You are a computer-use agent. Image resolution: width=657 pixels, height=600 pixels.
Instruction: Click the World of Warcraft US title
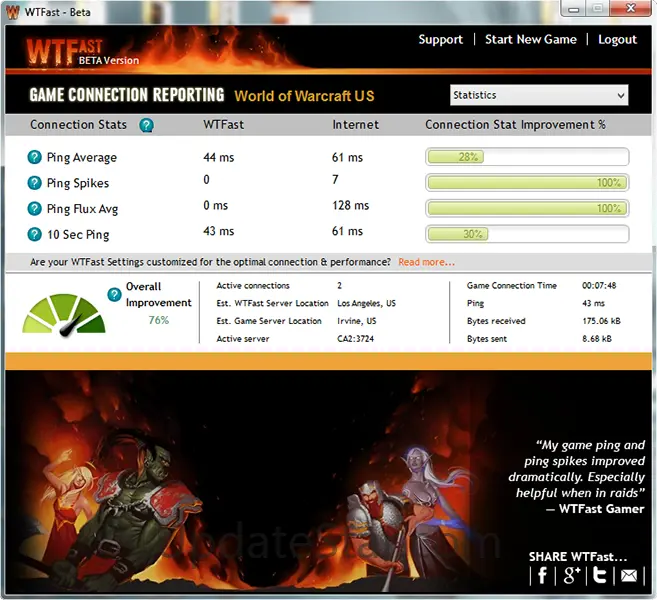click(304, 96)
